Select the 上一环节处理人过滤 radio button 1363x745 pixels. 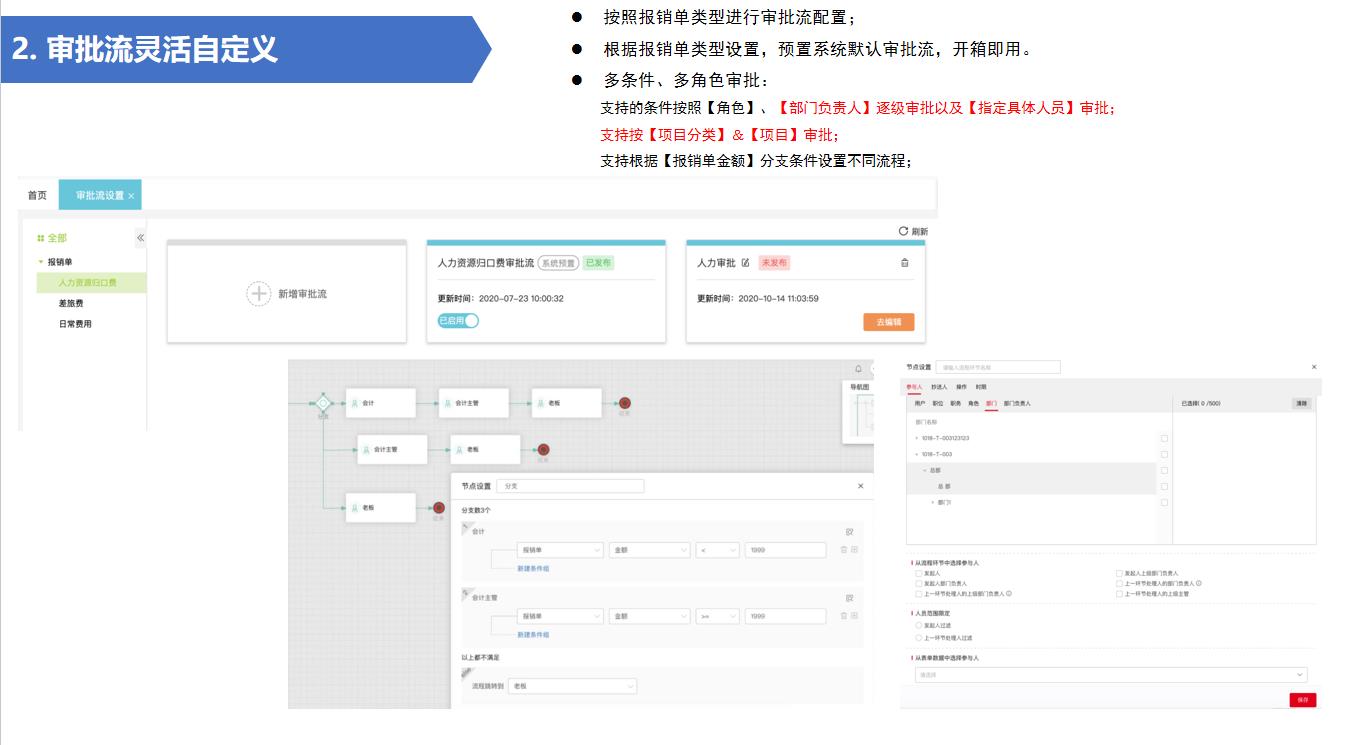point(919,637)
